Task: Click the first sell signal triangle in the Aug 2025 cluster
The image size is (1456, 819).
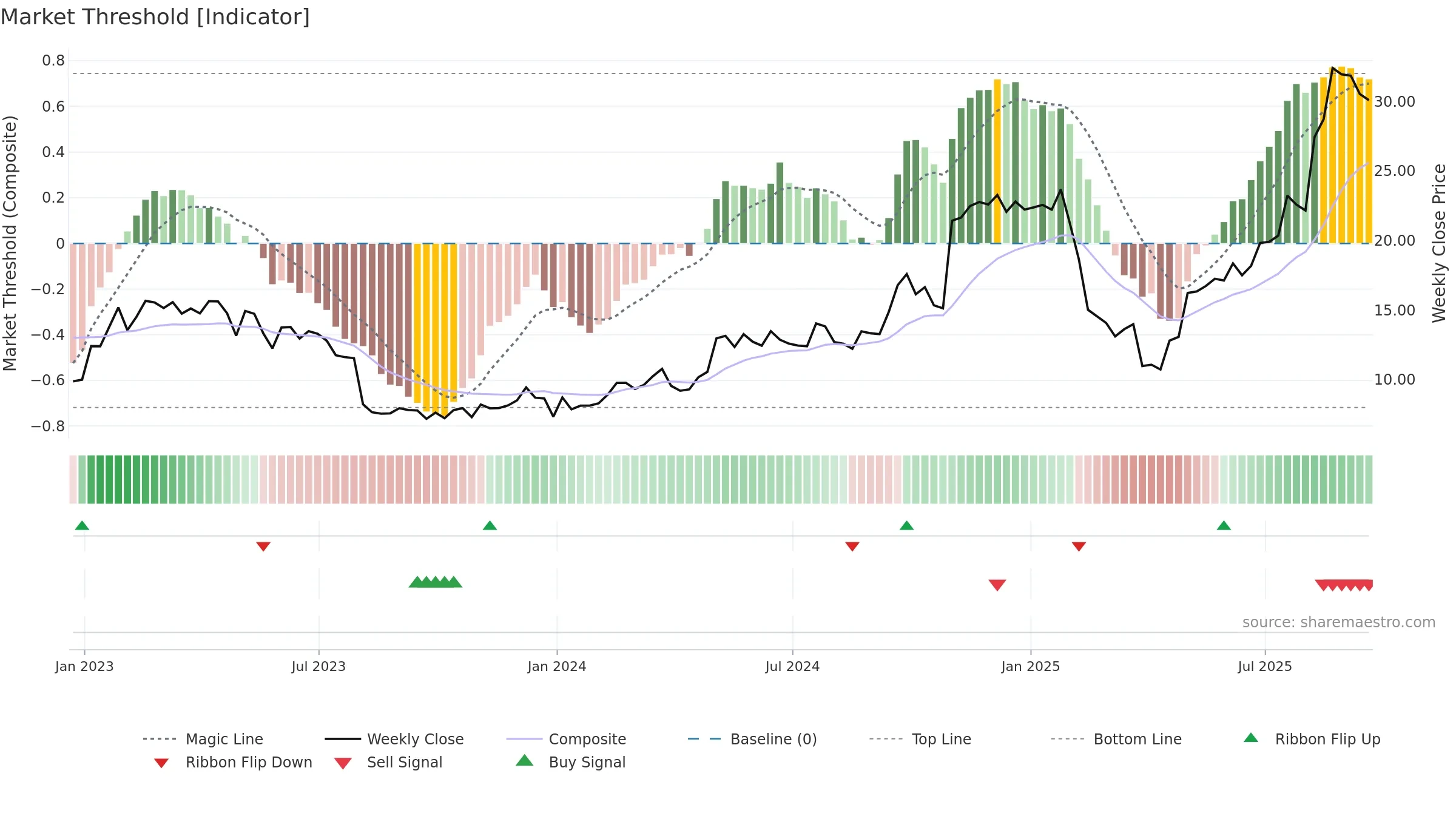Action: click(1323, 585)
